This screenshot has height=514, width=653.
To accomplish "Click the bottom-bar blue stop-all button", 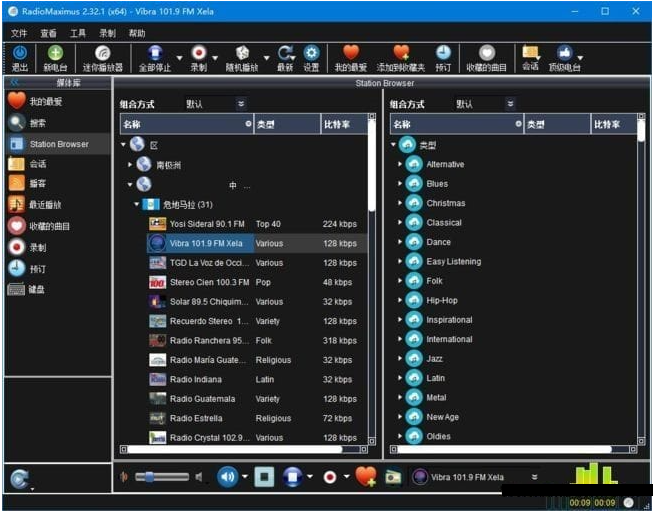I will click(293, 477).
